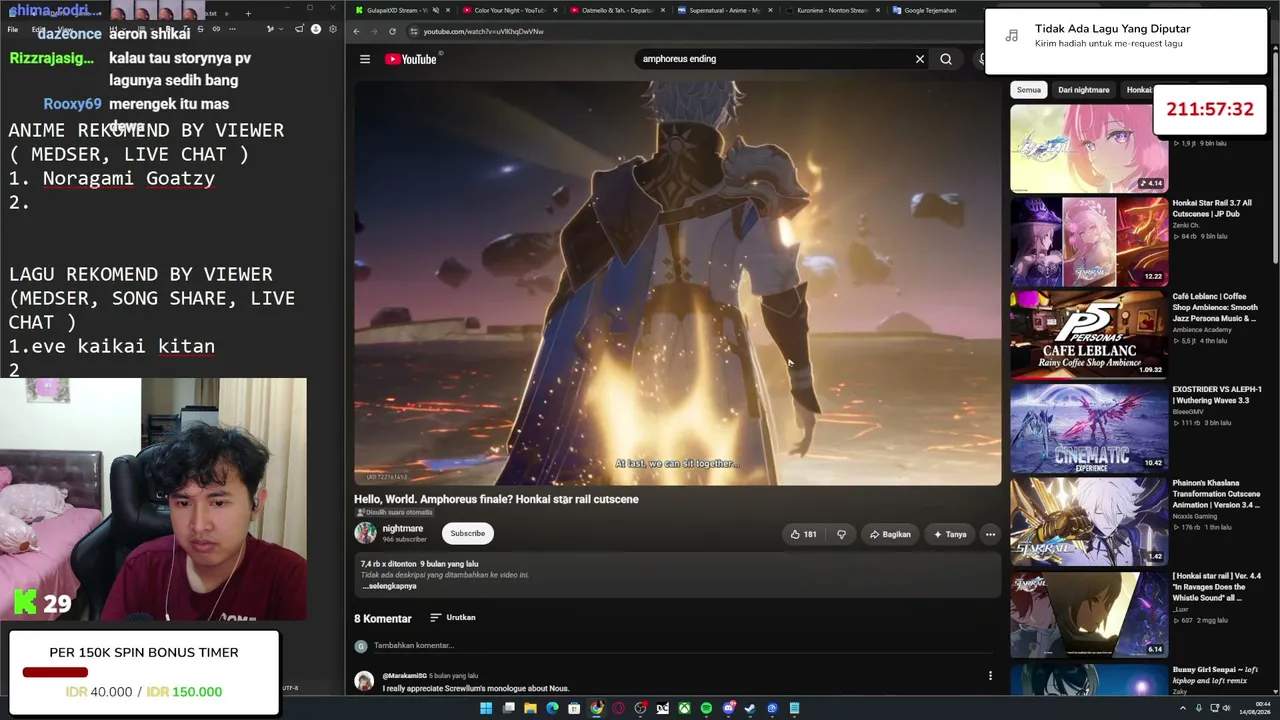This screenshot has height=720, width=1280.
Task: Open the video's more actions menu
Action: coord(990,534)
